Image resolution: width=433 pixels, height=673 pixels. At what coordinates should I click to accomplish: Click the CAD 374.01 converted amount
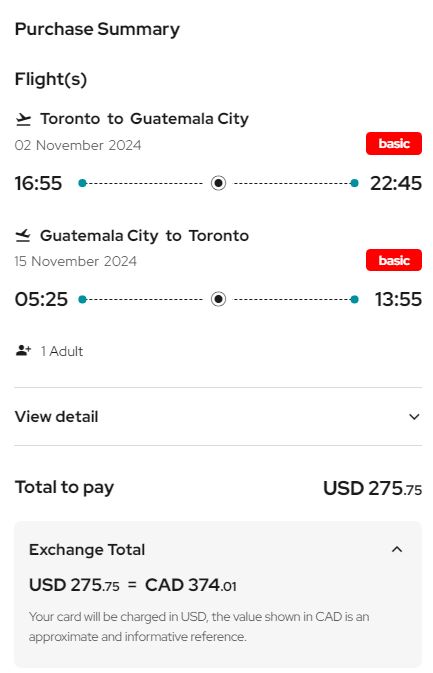(191, 585)
